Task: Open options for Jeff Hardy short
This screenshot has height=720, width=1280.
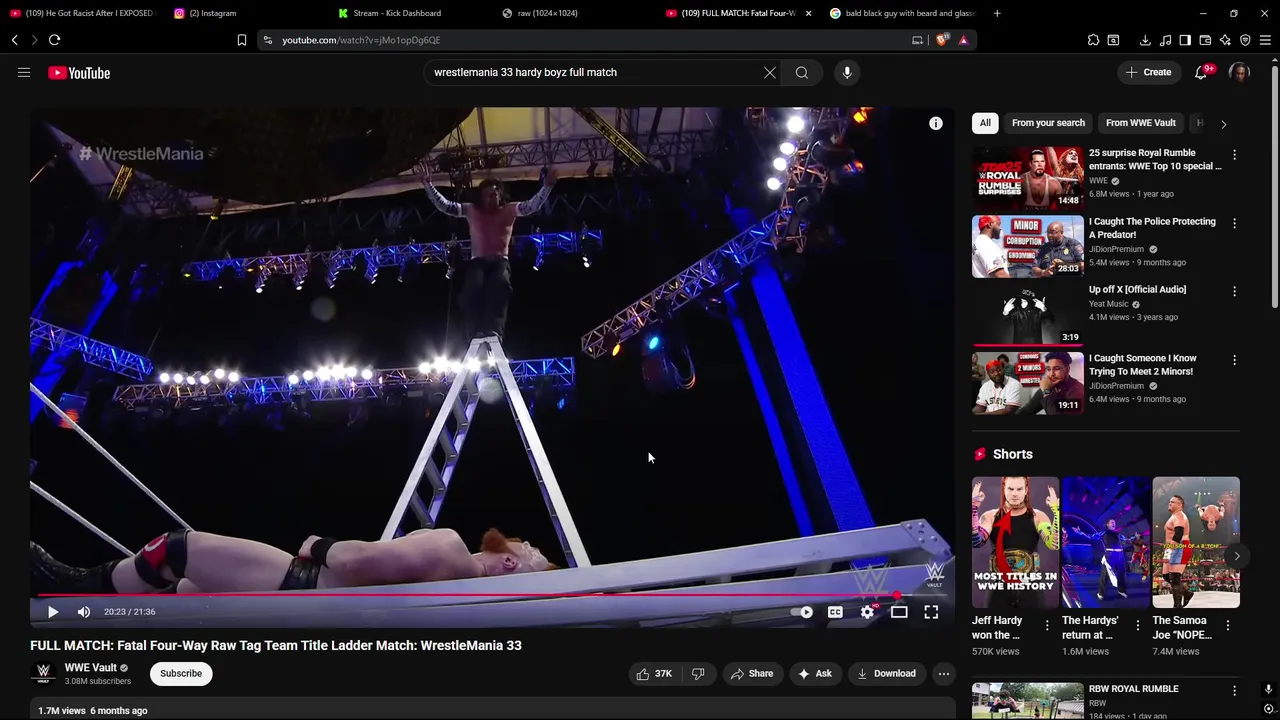Action: 1047,625
